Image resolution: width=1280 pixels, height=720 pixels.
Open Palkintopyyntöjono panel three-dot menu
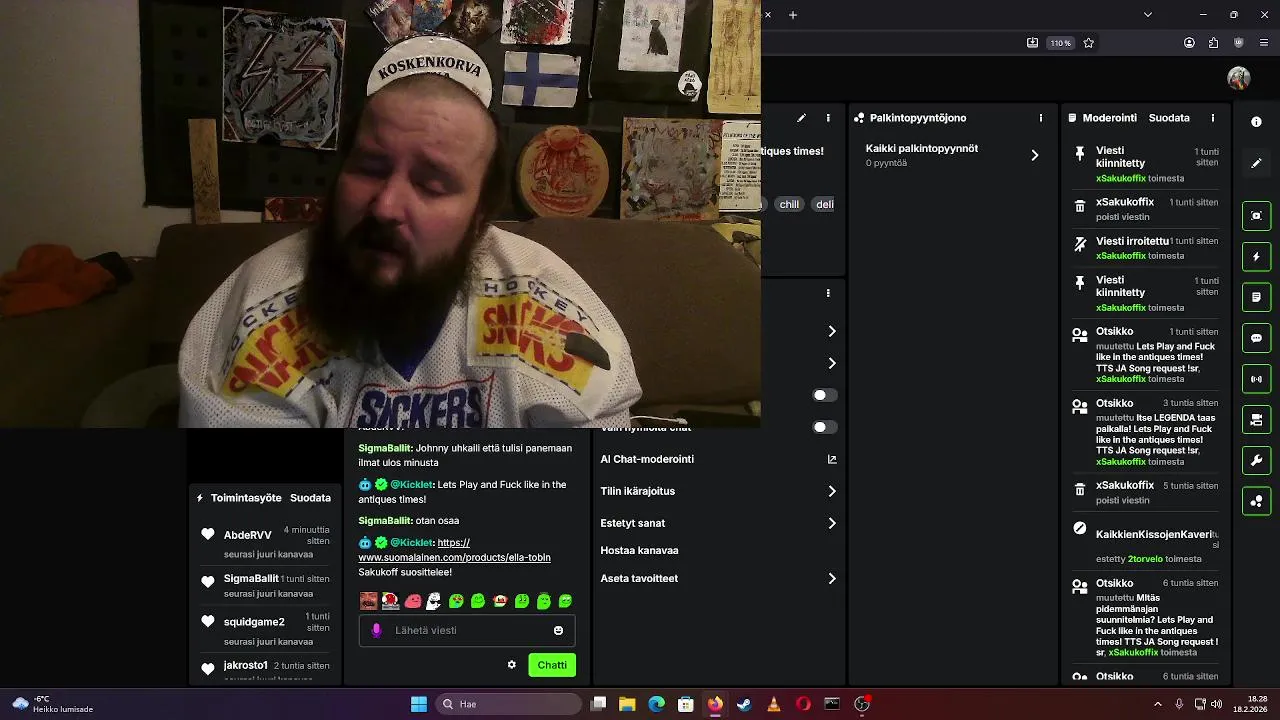pos(1041,118)
